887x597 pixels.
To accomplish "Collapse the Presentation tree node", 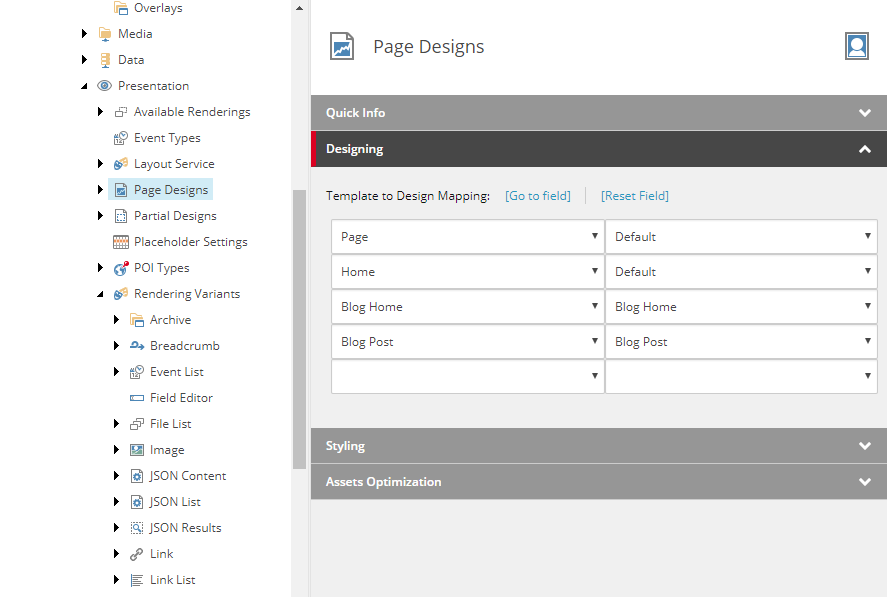I will pos(84,86).
